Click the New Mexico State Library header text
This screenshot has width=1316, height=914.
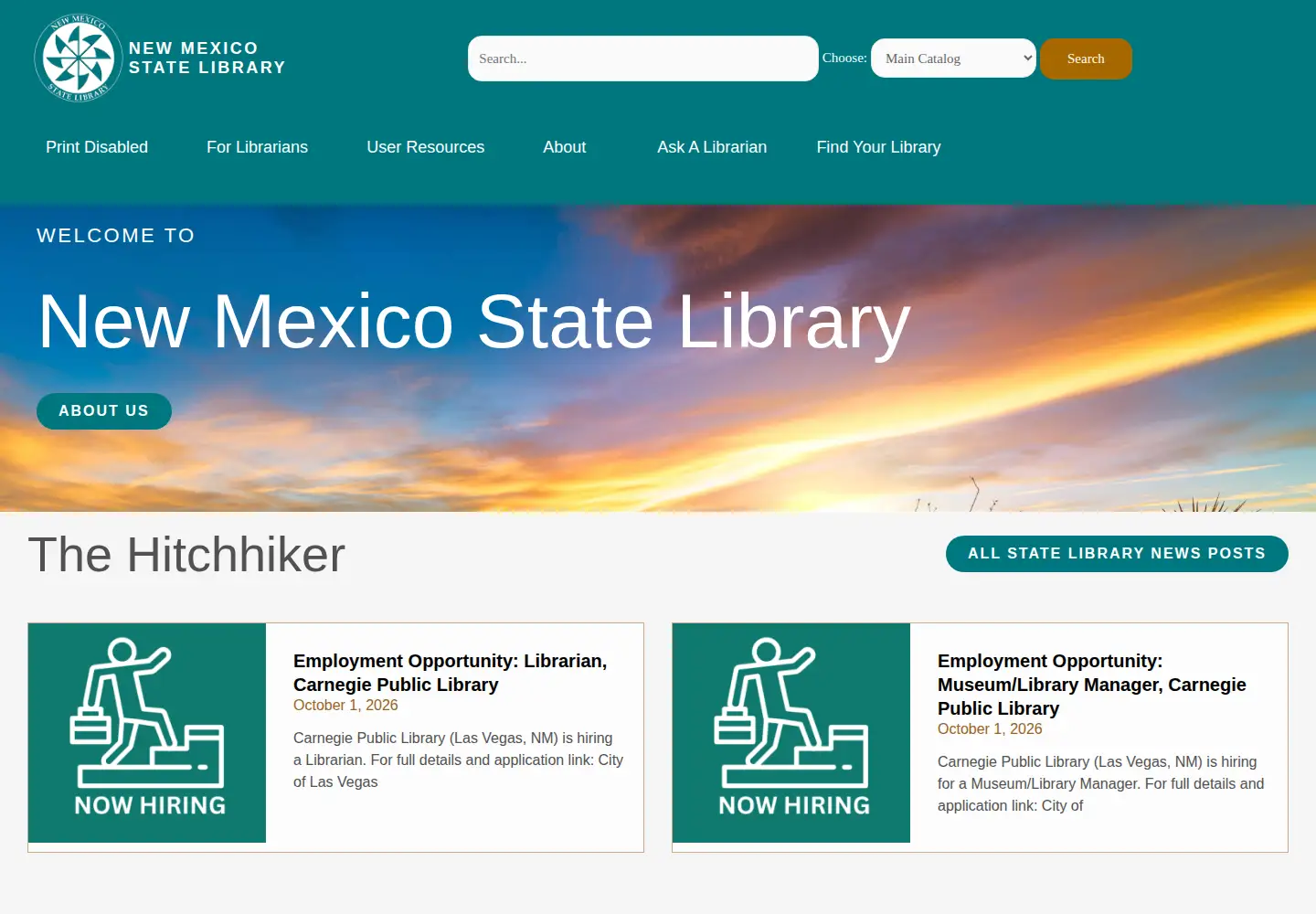(207, 58)
